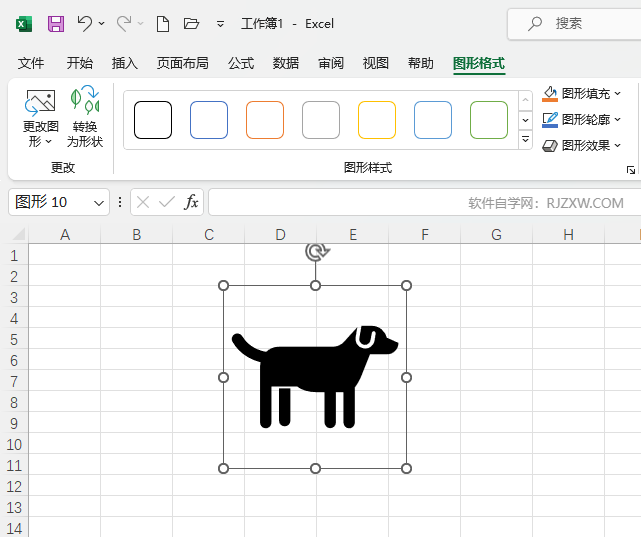Image resolution: width=641 pixels, height=537 pixels.
Task: Open the undo history dropdown arrow
Action: (x=101, y=24)
